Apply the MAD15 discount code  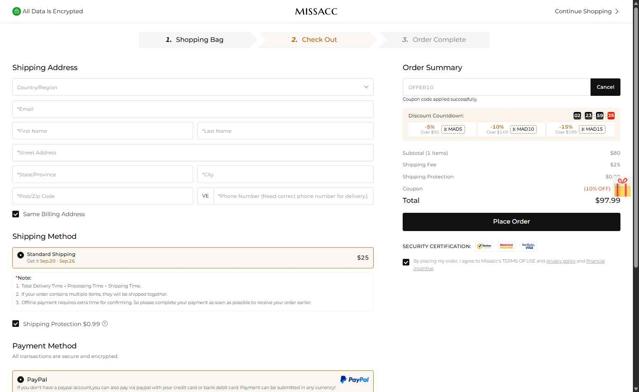coord(592,129)
